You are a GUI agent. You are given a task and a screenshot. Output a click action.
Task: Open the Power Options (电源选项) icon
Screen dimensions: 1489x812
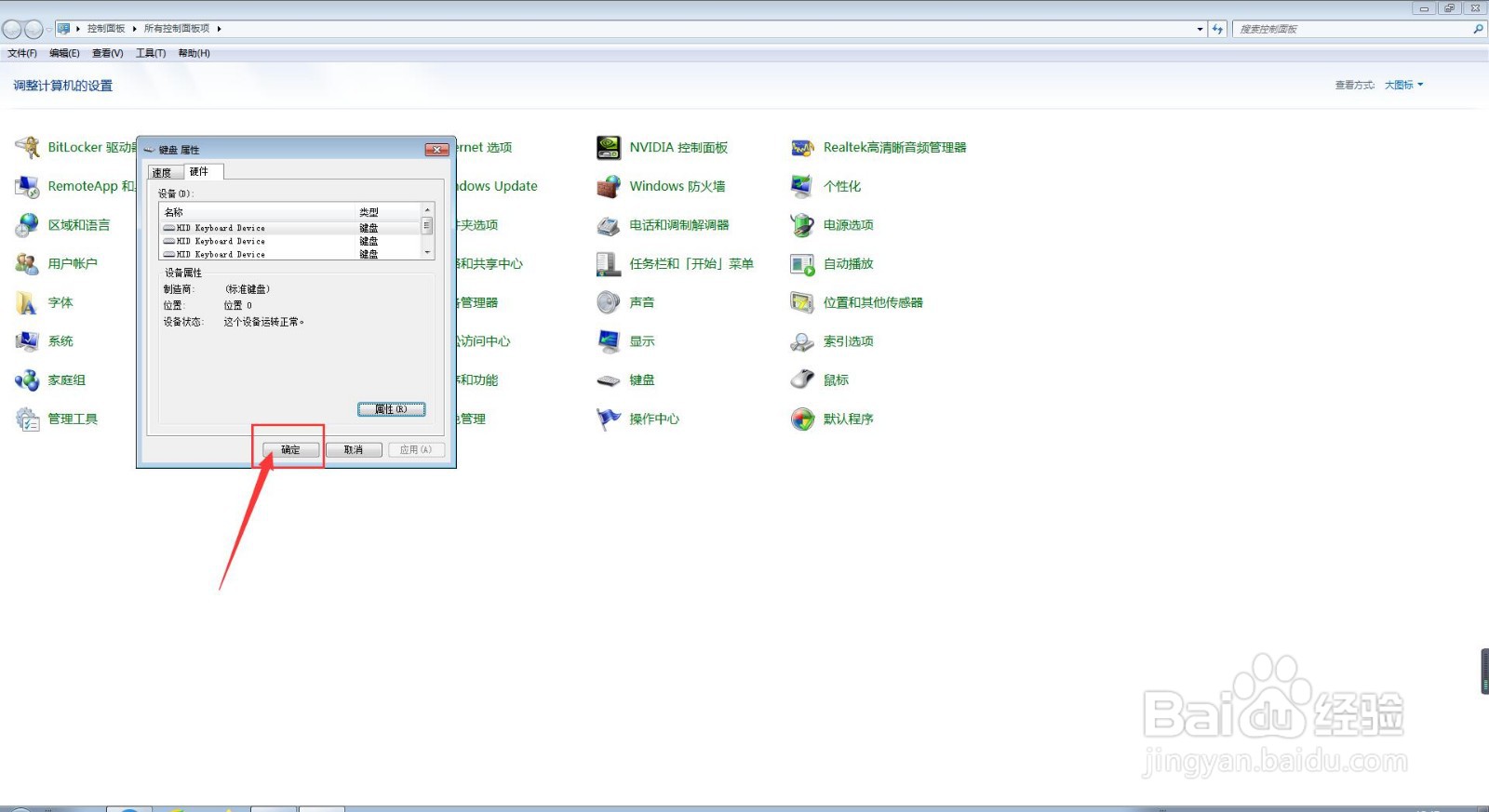(x=802, y=225)
